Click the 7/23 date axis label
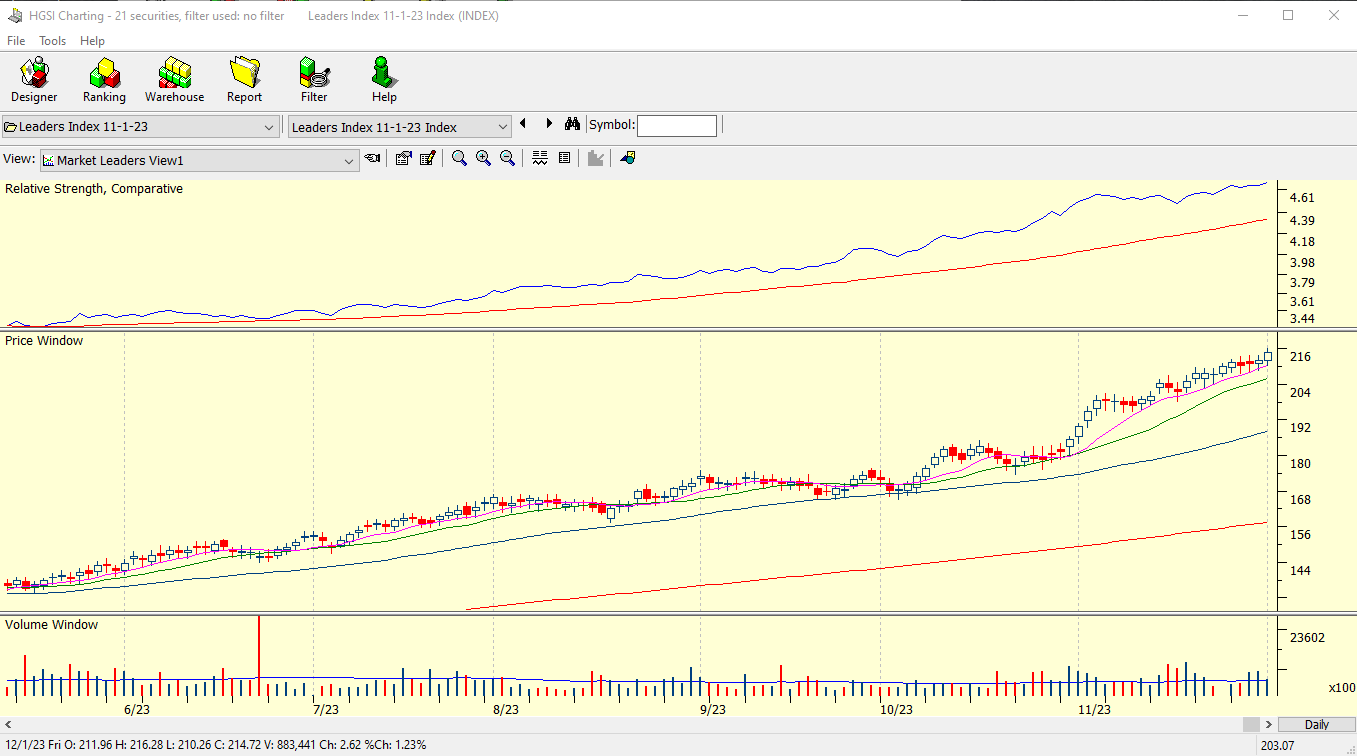 click(325, 709)
